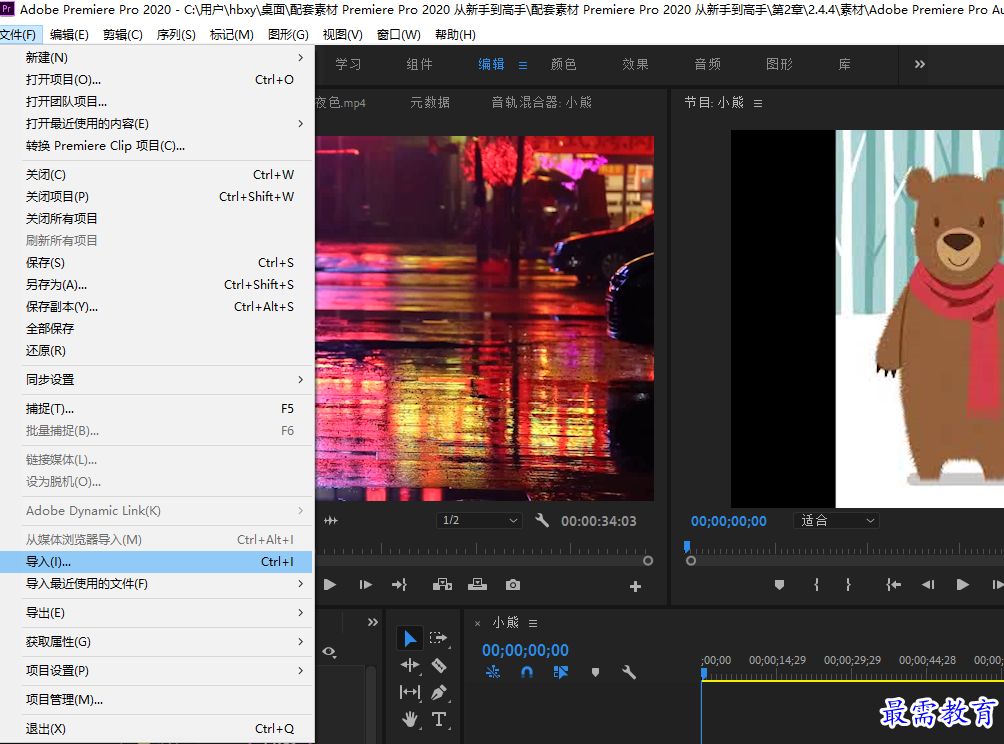Screen dimensions: 1004x744
Task: Toggle timeline Snap magnet
Action: point(526,672)
